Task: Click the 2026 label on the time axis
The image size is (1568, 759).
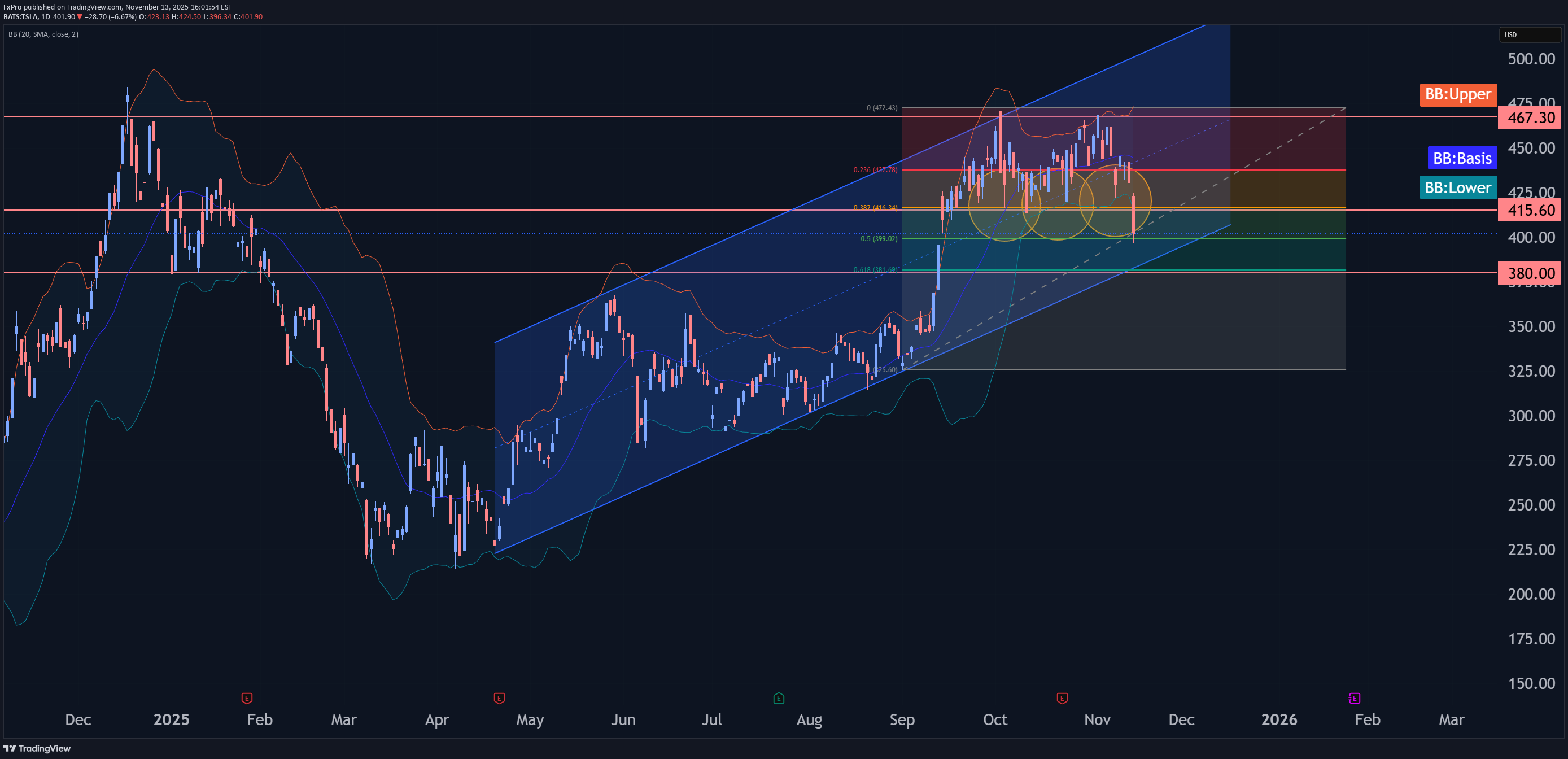Action: coord(1279,719)
